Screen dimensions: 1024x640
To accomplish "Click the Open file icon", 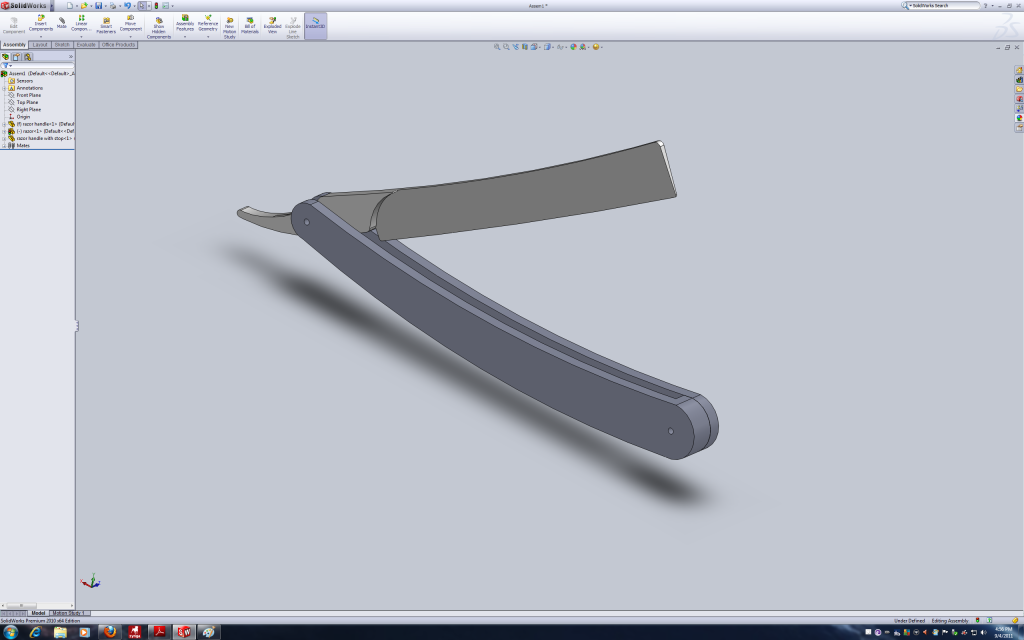I will pos(84,5).
